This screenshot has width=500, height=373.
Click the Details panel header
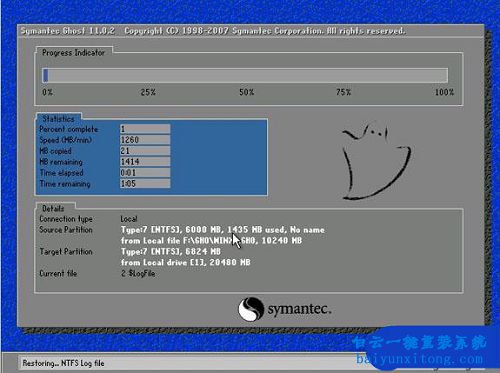click(53, 208)
